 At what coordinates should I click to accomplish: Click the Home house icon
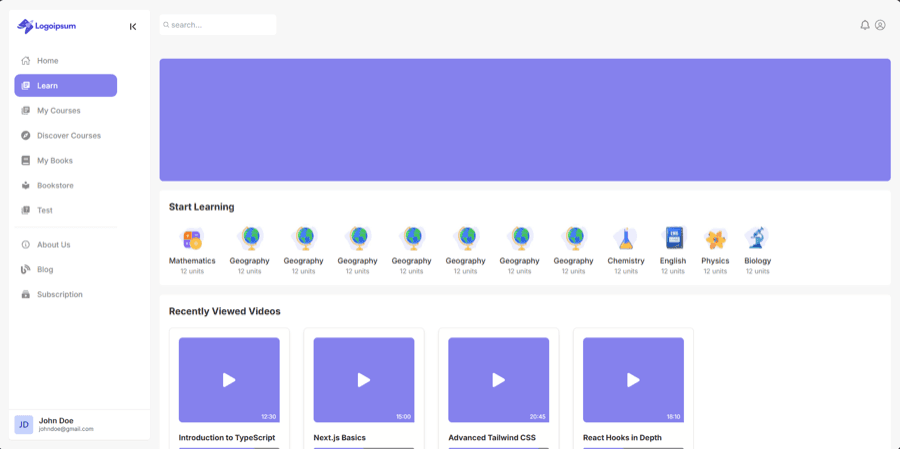point(25,61)
